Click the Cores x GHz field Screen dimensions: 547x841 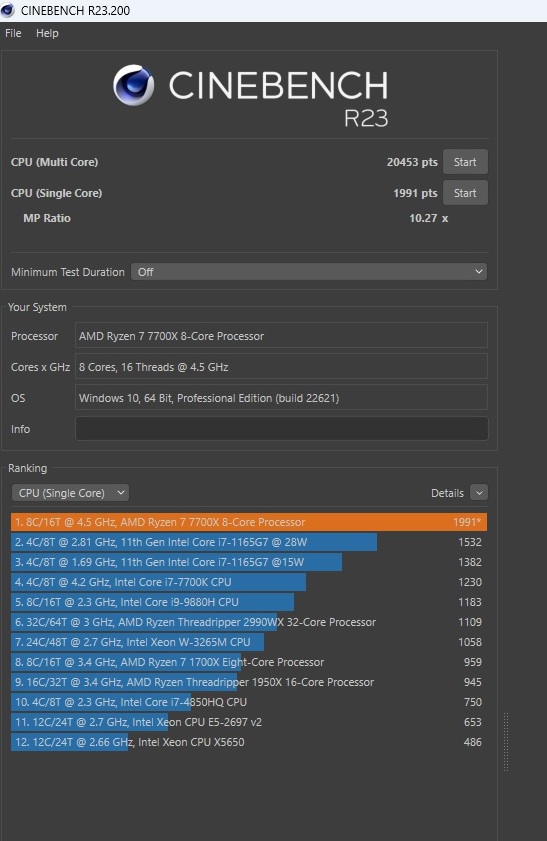click(x=282, y=367)
